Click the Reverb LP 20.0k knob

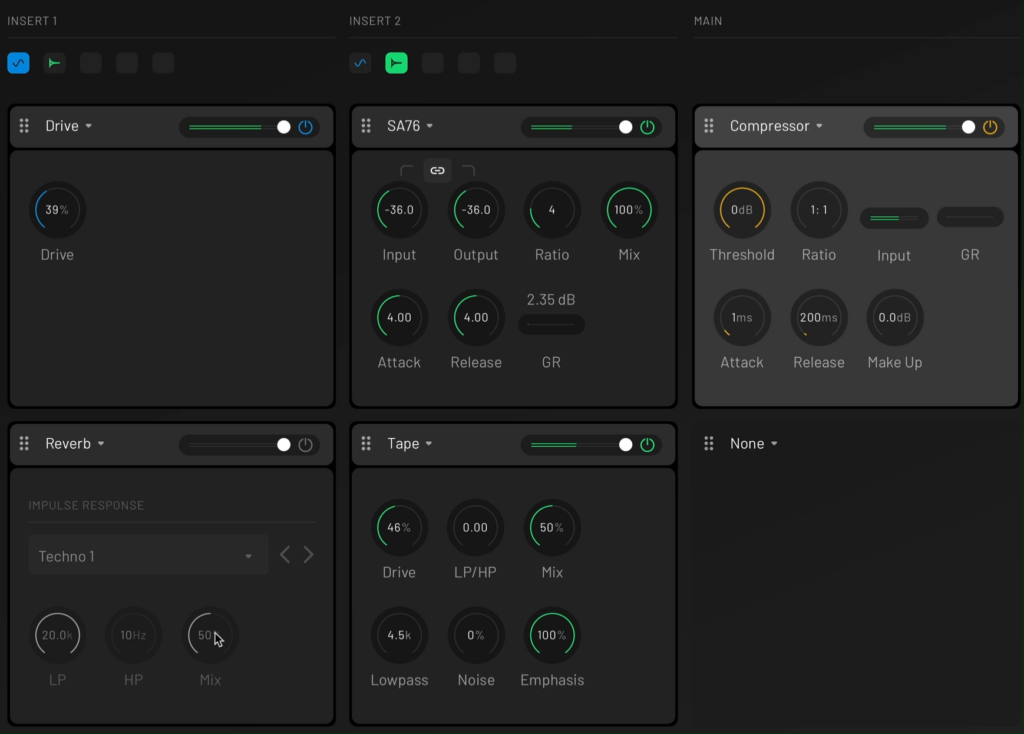[57, 635]
